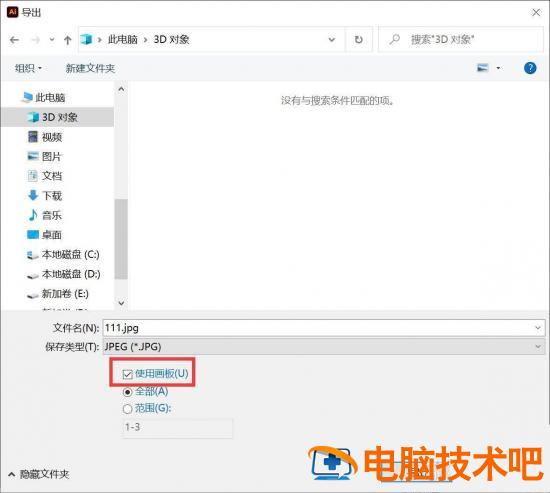Open the 组织 menu
Image resolution: width=550 pixels, height=493 pixels.
28,68
